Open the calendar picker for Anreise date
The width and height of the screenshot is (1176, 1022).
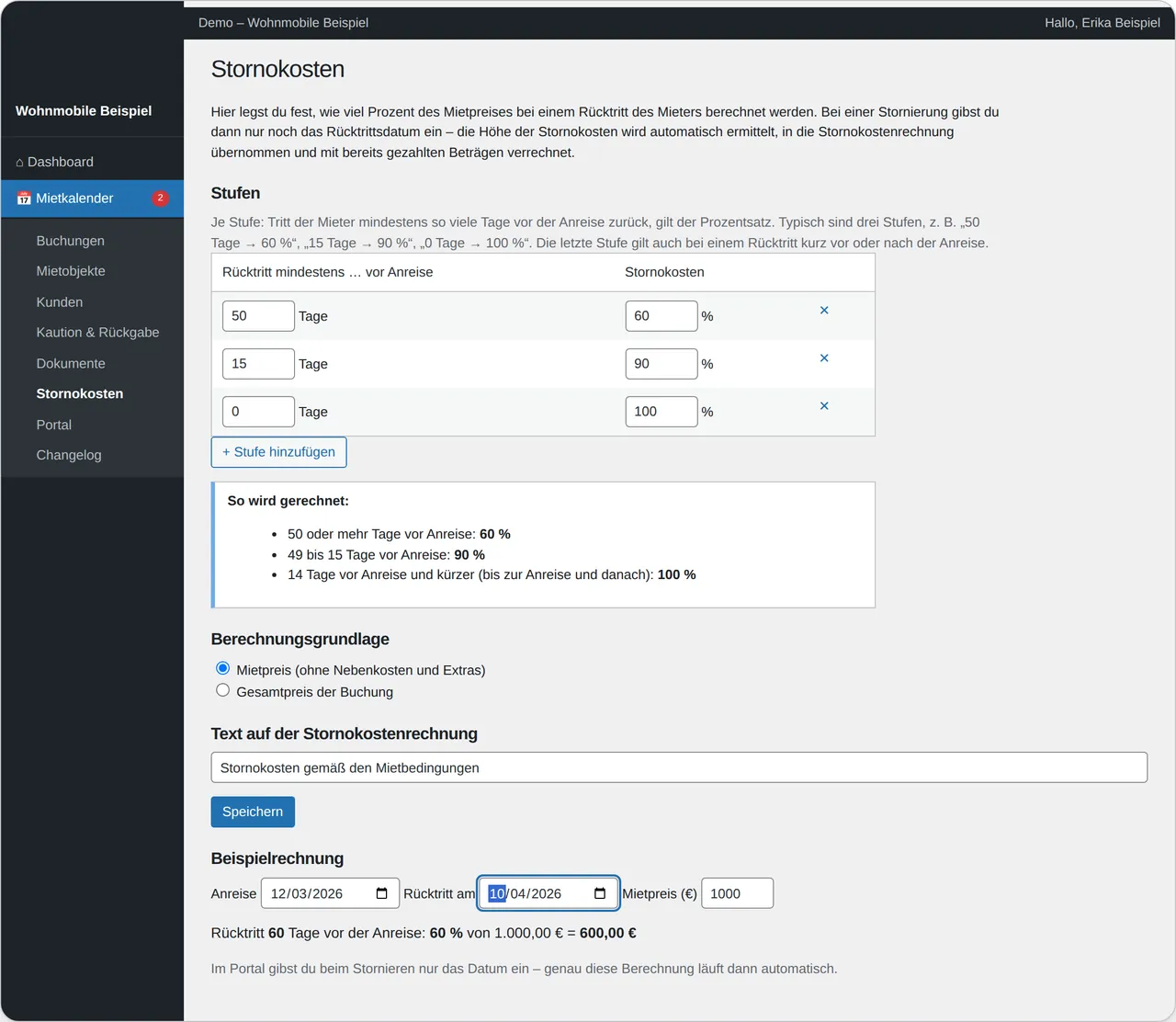tap(382, 893)
